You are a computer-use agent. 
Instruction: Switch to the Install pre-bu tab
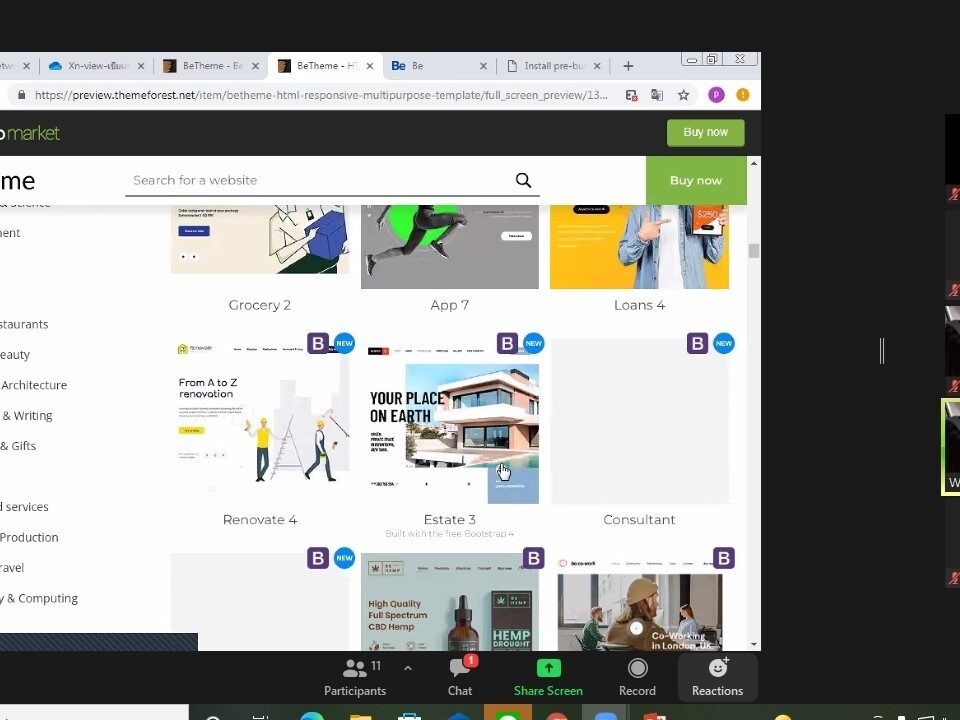553,66
